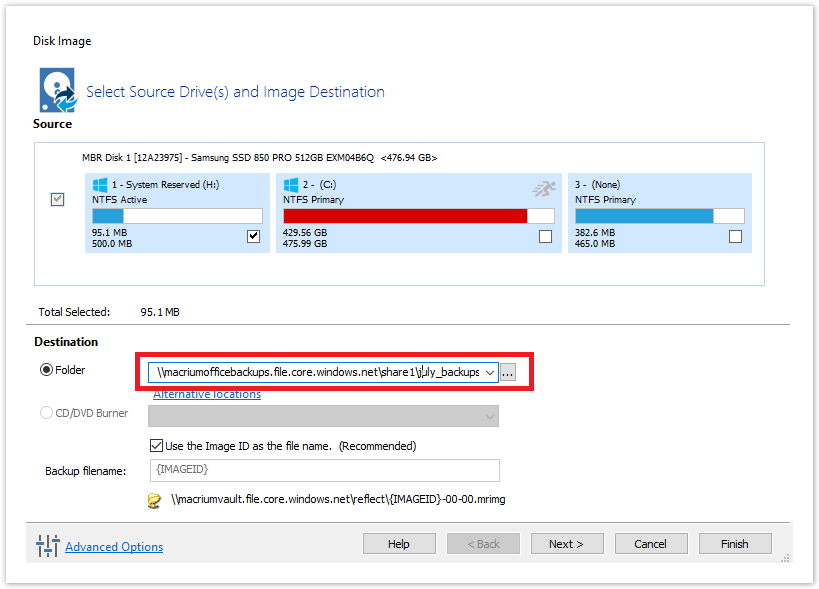Click the resize grip in dialog corner
Image resolution: width=819 pixels, height=589 pixels.
(x=785, y=558)
